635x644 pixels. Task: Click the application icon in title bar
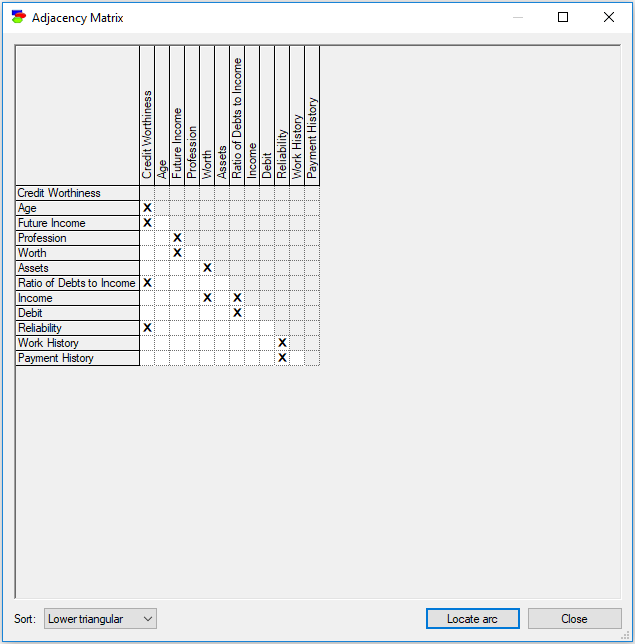[x=18, y=17]
